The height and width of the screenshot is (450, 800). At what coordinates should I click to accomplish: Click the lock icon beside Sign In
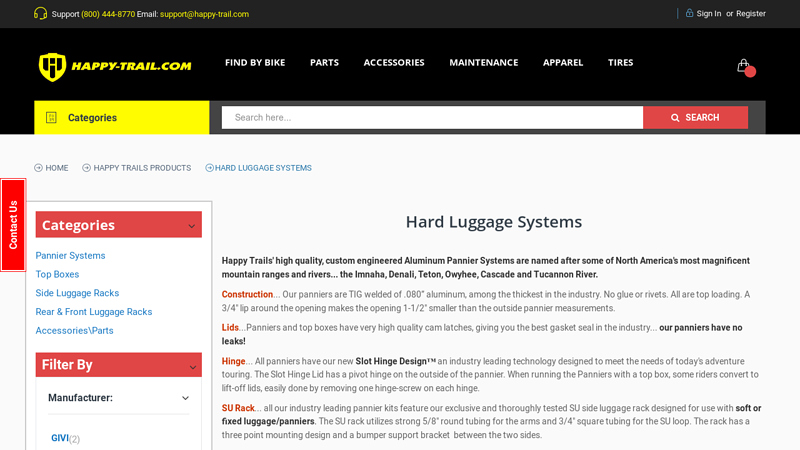[x=689, y=13]
